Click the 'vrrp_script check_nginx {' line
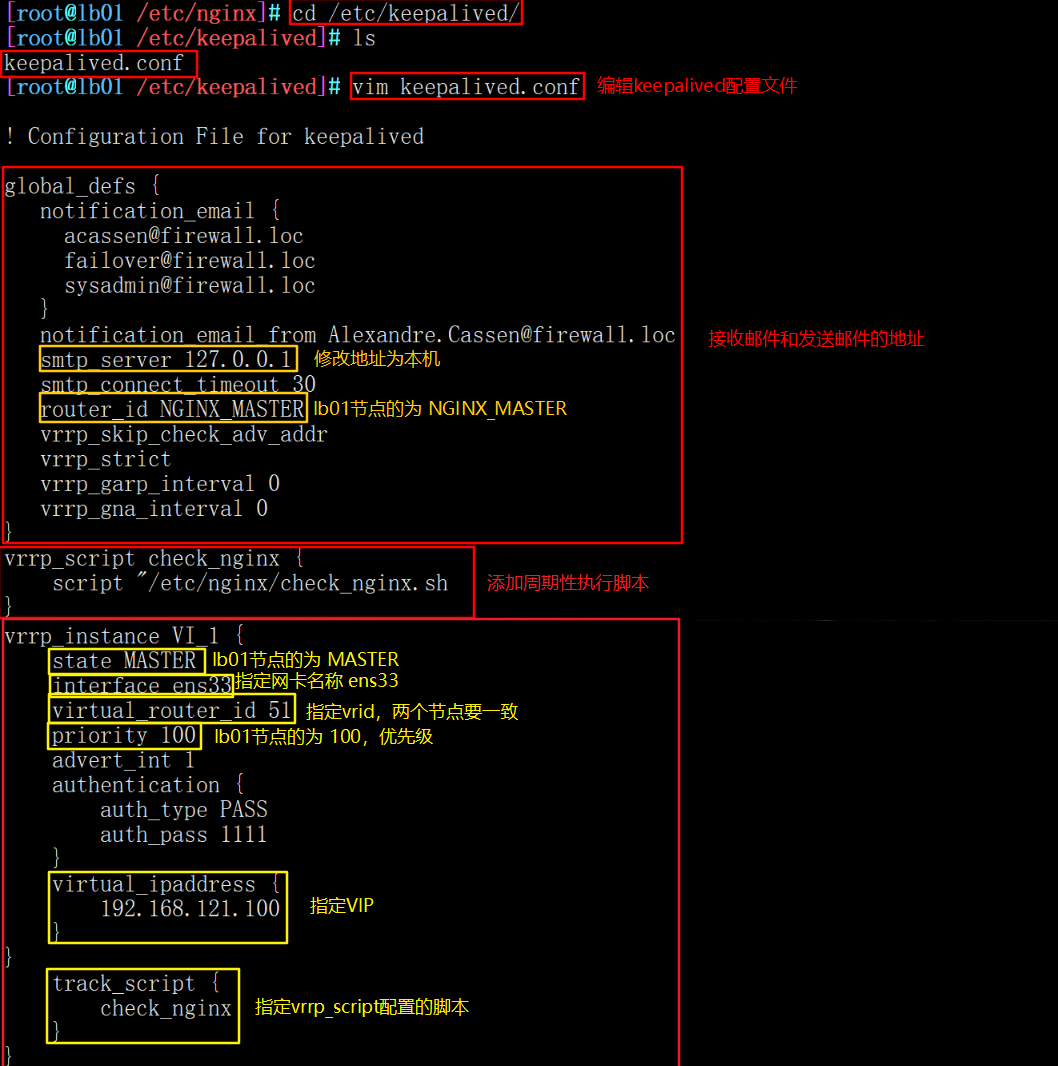This screenshot has height=1066, width=1058. 154,559
